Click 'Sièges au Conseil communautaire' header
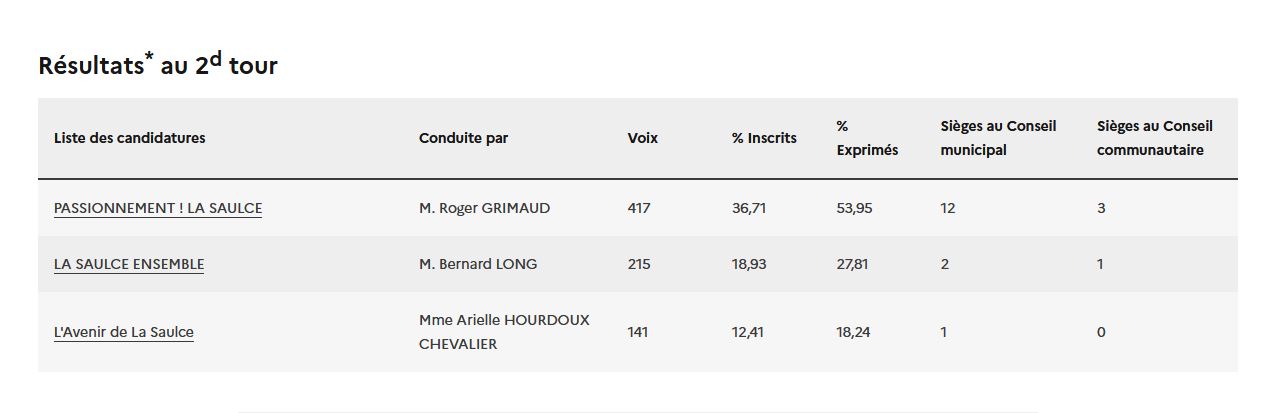This screenshot has height=413, width=1288. click(1154, 138)
